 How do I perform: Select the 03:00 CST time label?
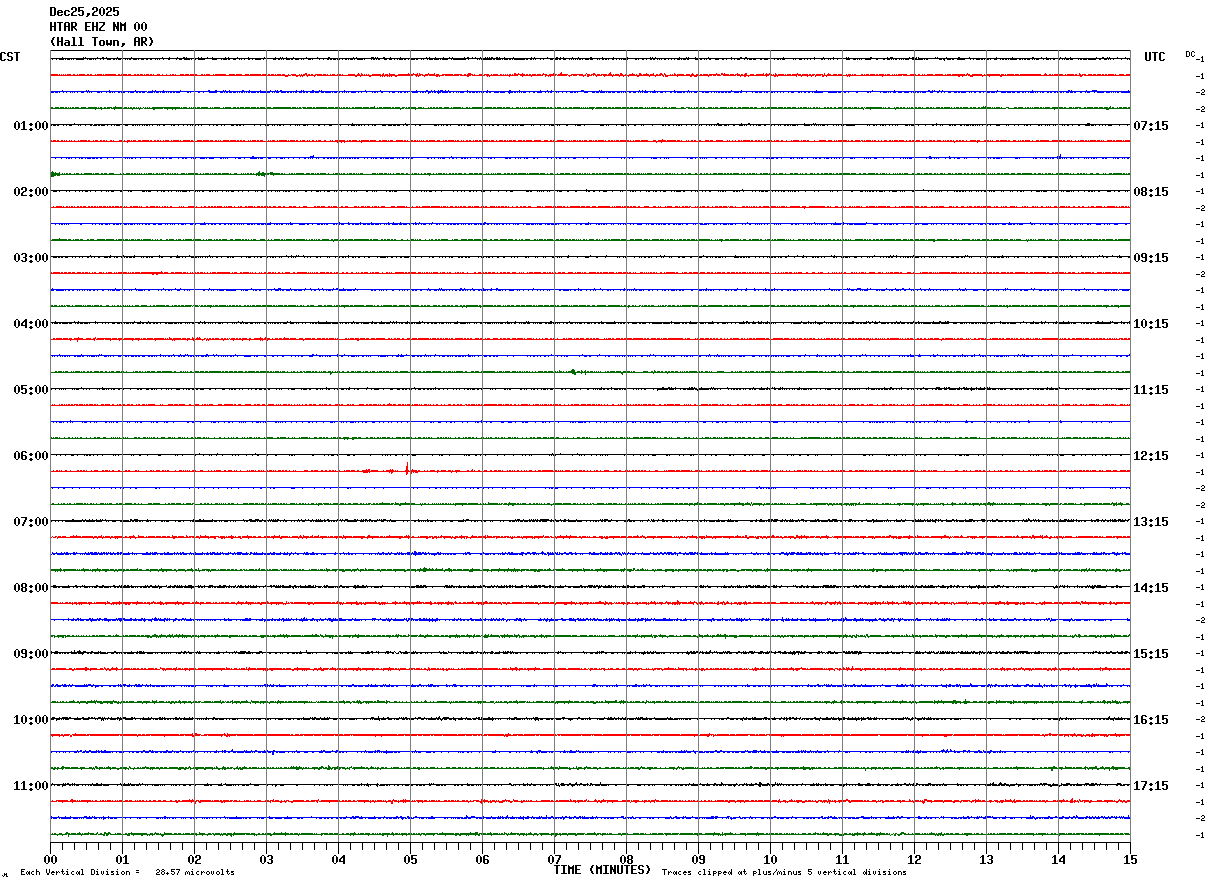coord(31,257)
